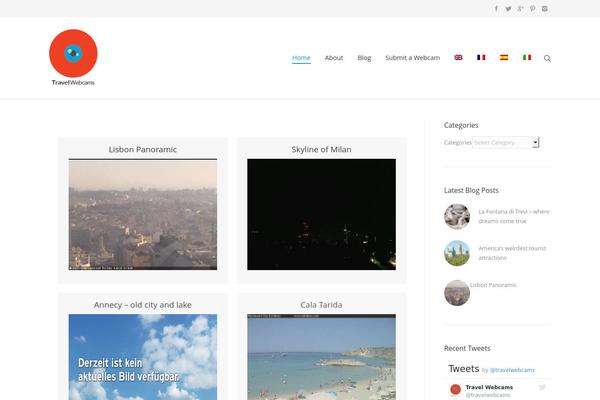Open the Facebook social icon
Image resolution: width=600 pixels, height=400 pixels.
point(496,8)
